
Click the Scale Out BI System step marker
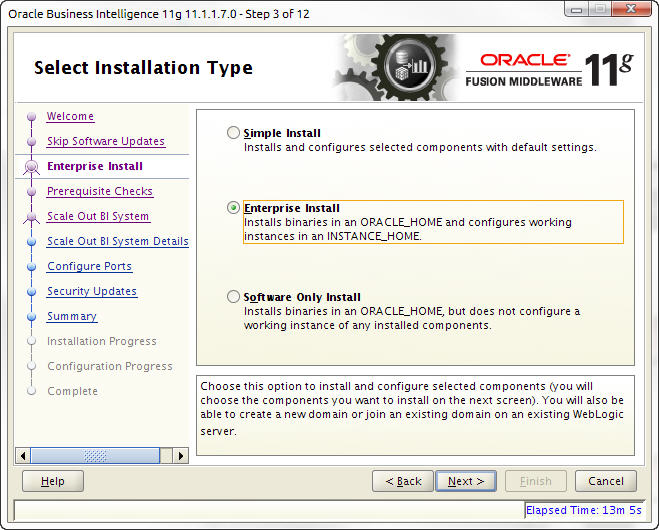click(x=32, y=217)
